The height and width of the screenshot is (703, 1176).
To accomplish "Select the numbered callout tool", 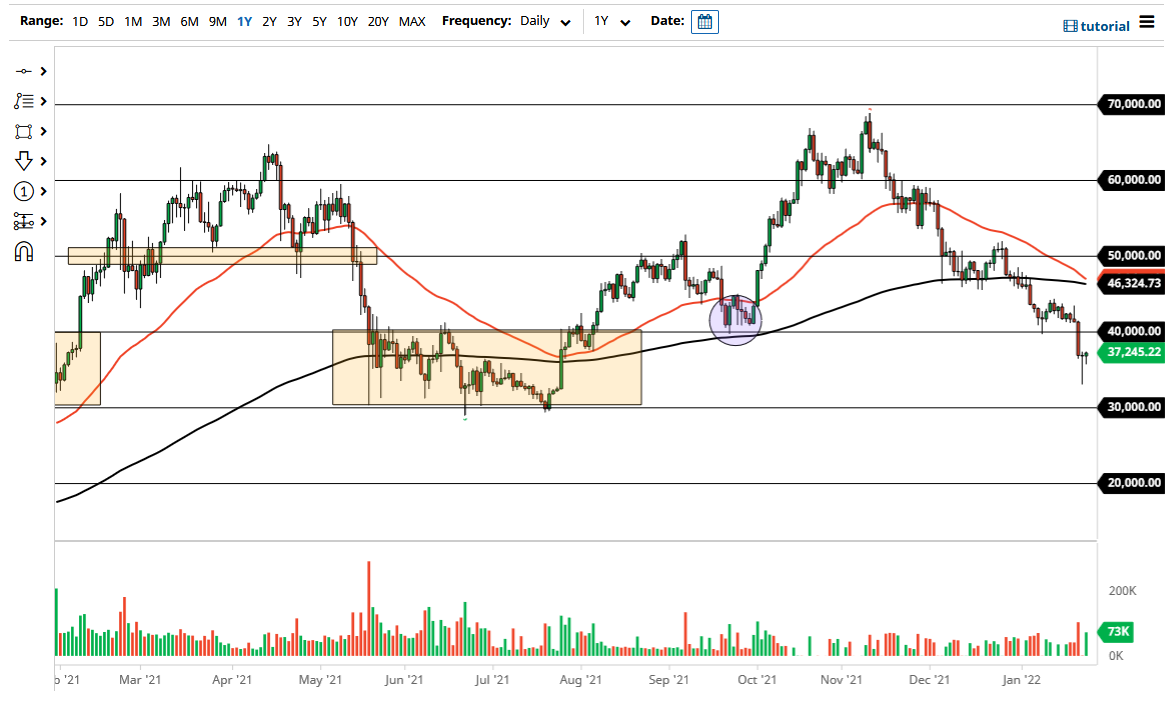I will point(25,191).
